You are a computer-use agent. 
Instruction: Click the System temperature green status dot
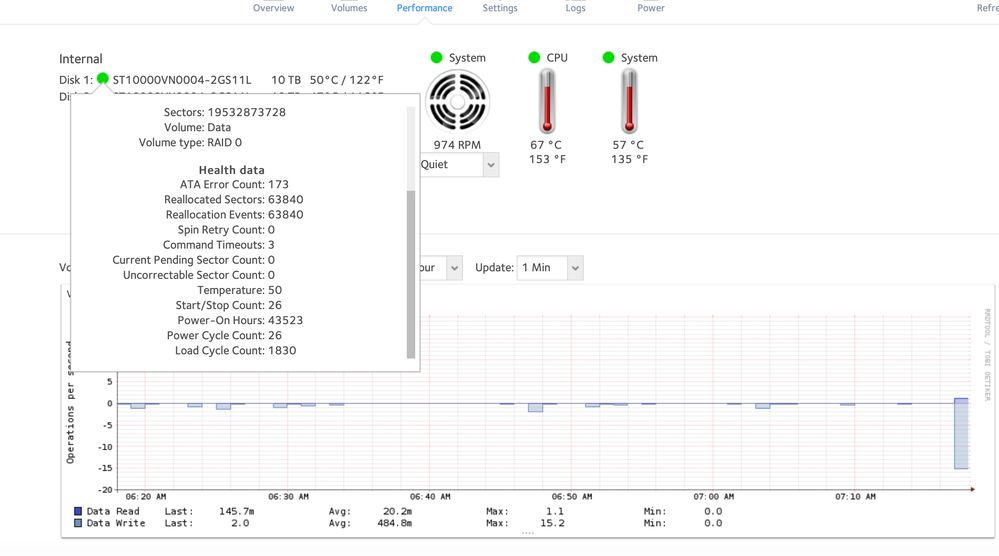click(608, 57)
